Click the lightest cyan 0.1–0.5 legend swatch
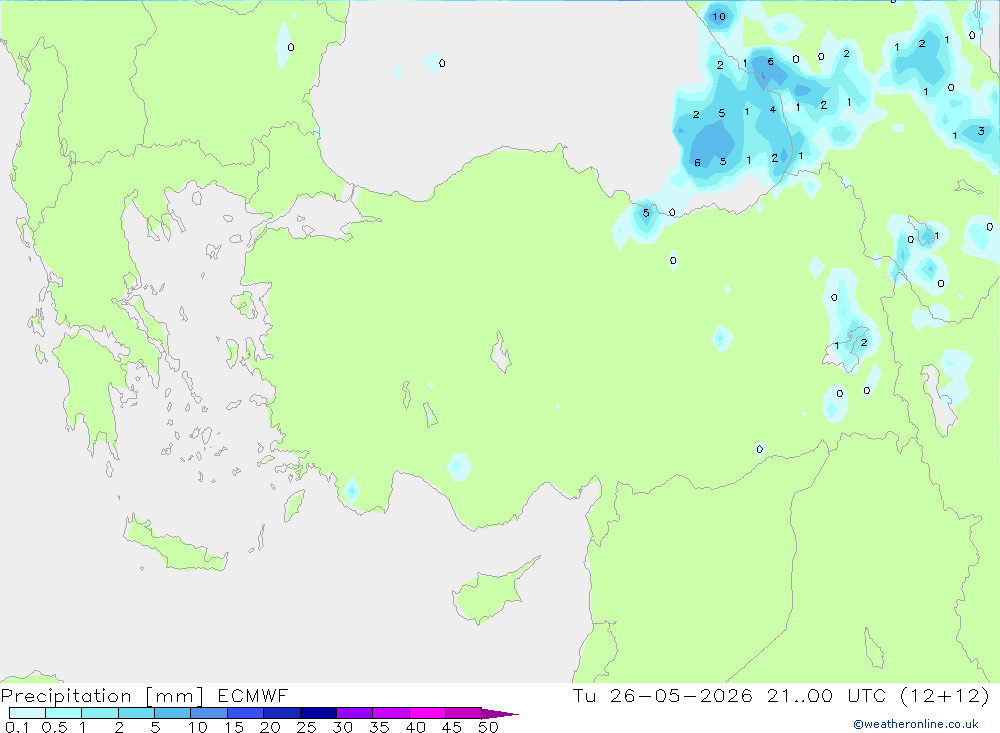This screenshot has width=1000, height=733. click(x=27, y=713)
